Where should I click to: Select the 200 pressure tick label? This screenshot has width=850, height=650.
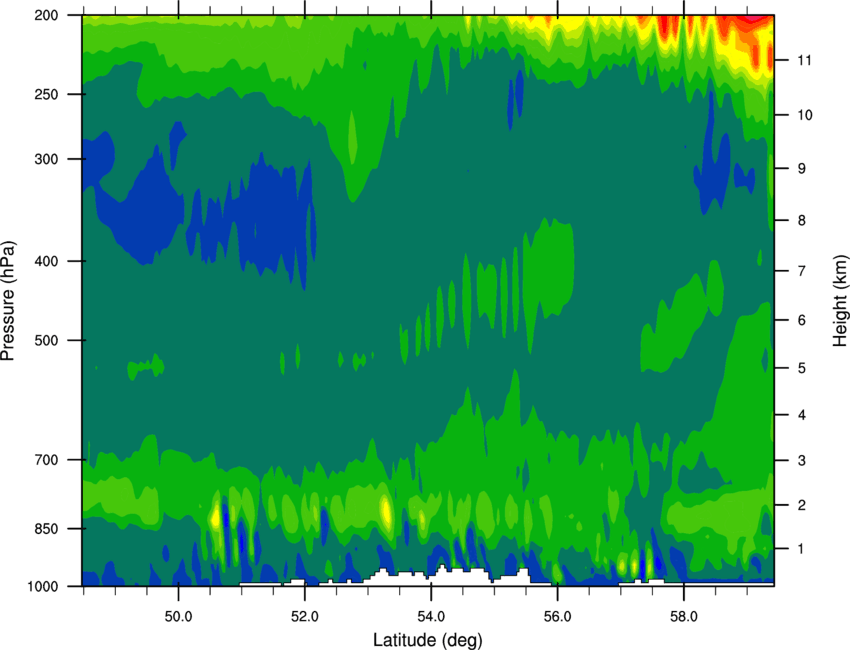click(46, 15)
